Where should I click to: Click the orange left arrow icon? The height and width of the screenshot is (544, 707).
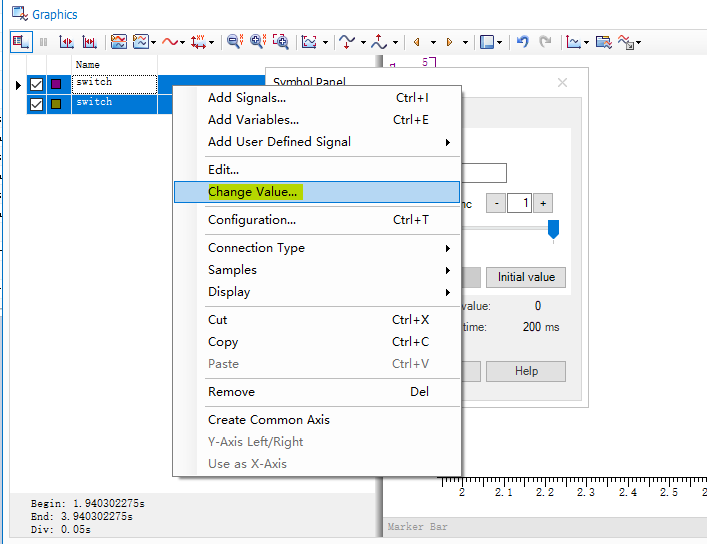[x=417, y=42]
